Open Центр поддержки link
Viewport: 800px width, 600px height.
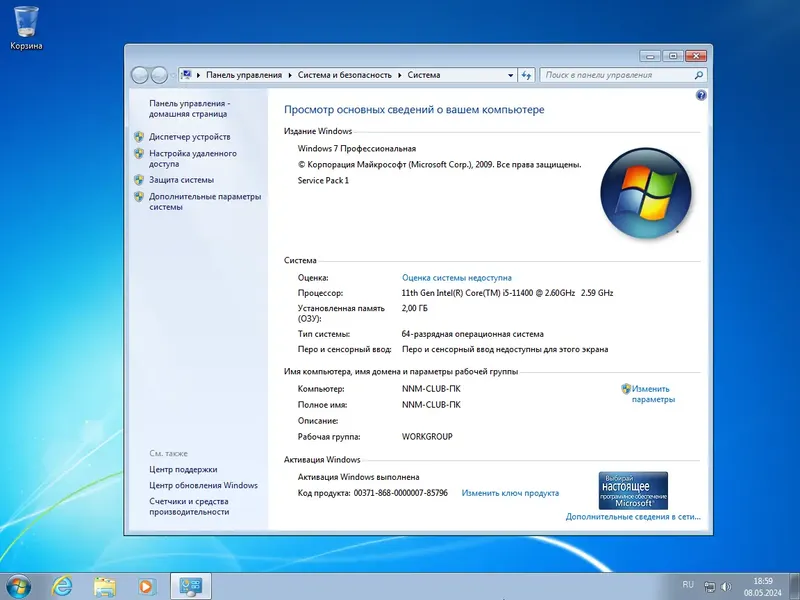pyautogui.click(x=183, y=469)
